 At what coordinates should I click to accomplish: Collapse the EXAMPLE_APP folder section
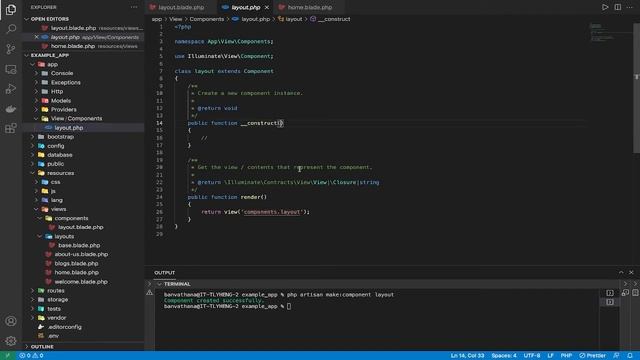tap(49, 55)
